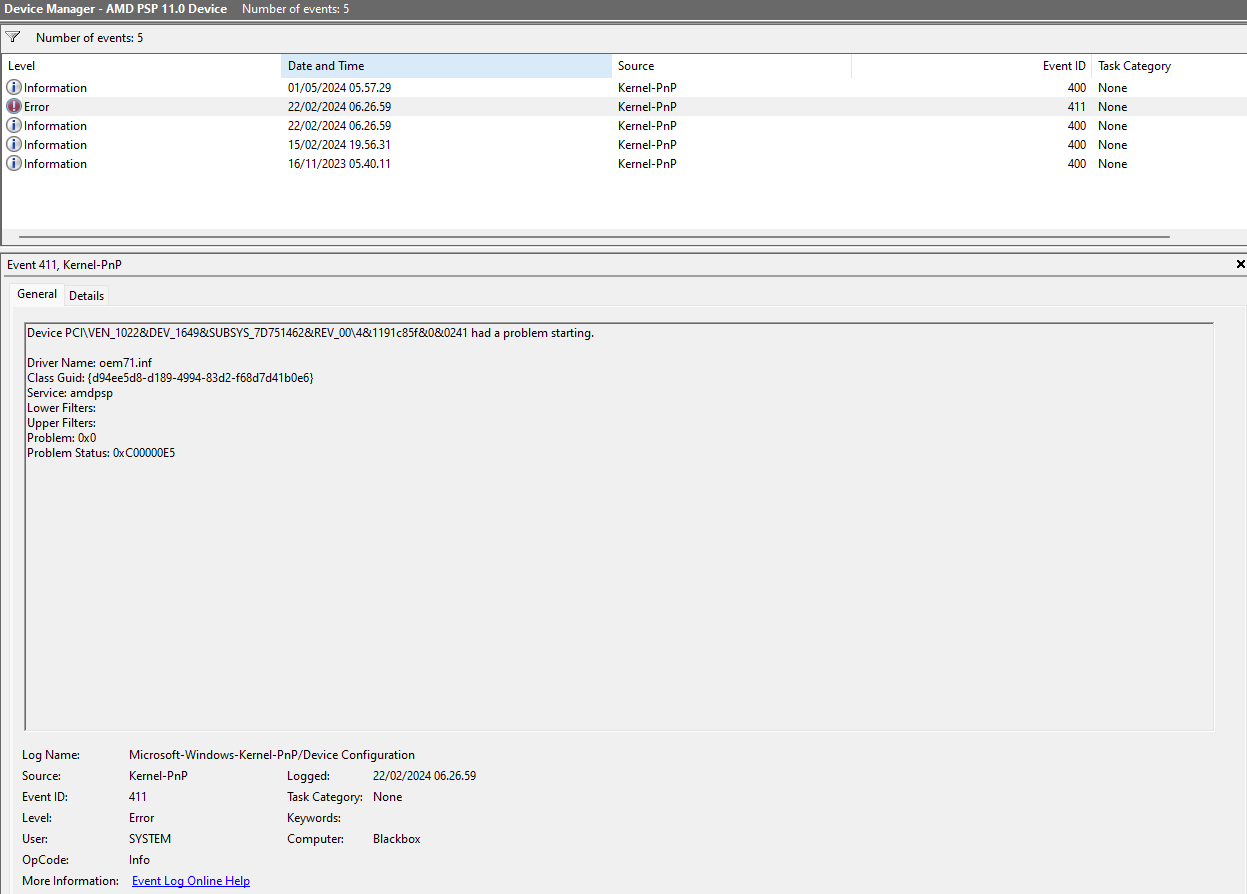Click the info icon in the 22/02/2024 Information row
This screenshot has width=1247, height=894.
[x=14, y=126]
